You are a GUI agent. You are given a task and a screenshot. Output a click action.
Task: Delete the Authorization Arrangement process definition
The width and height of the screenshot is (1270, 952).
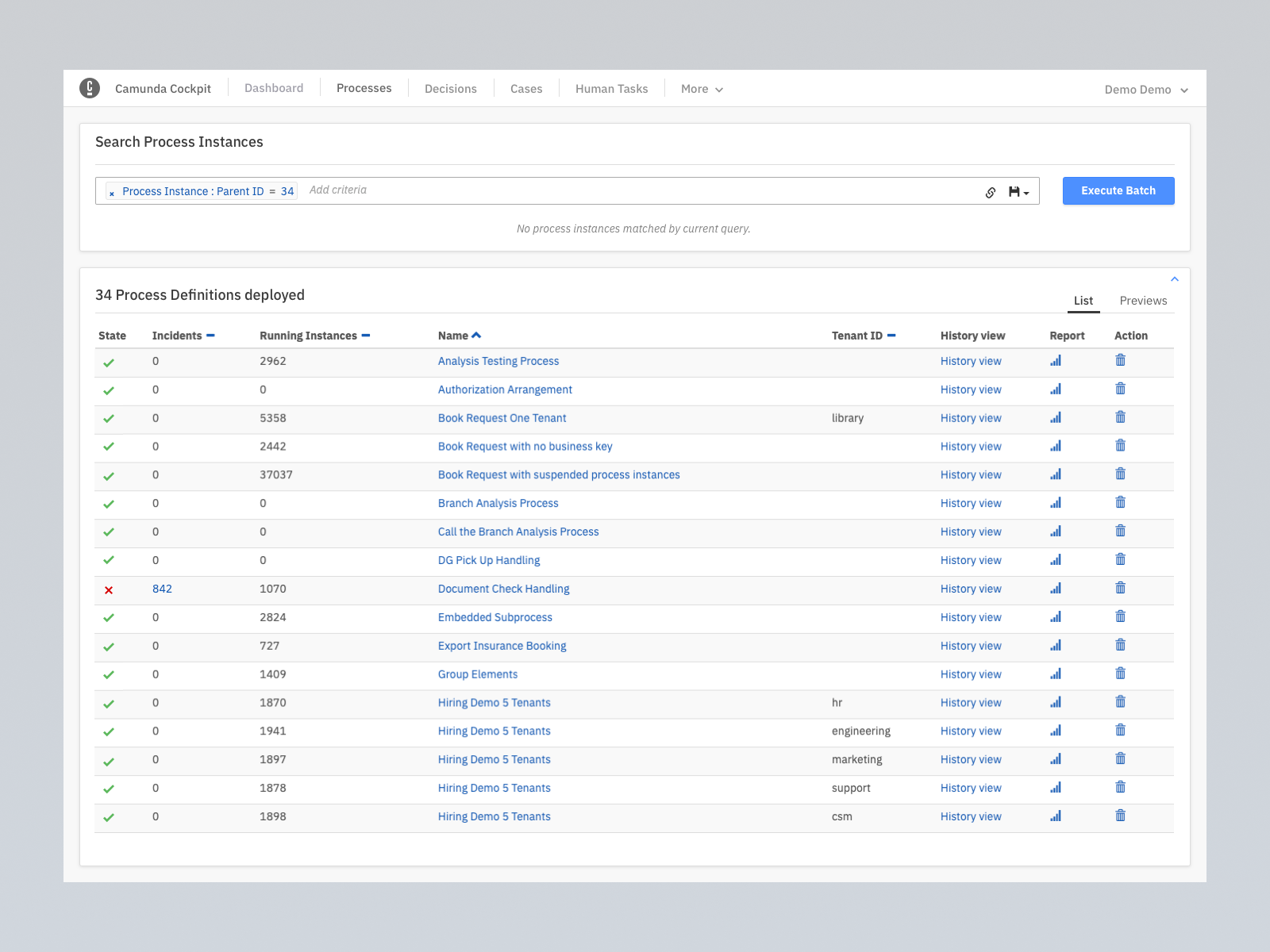[x=1120, y=389]
